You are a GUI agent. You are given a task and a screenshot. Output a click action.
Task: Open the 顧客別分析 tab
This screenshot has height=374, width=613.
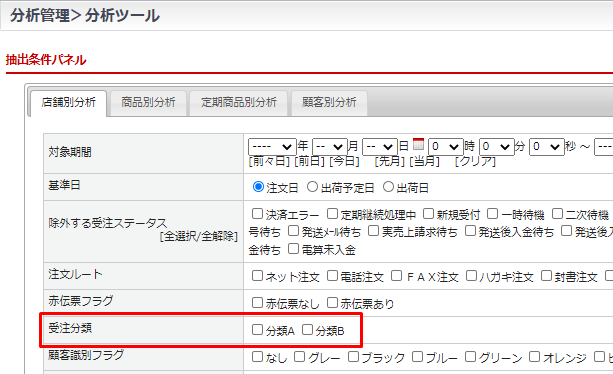pyautogui.click(x=329, y=103)
